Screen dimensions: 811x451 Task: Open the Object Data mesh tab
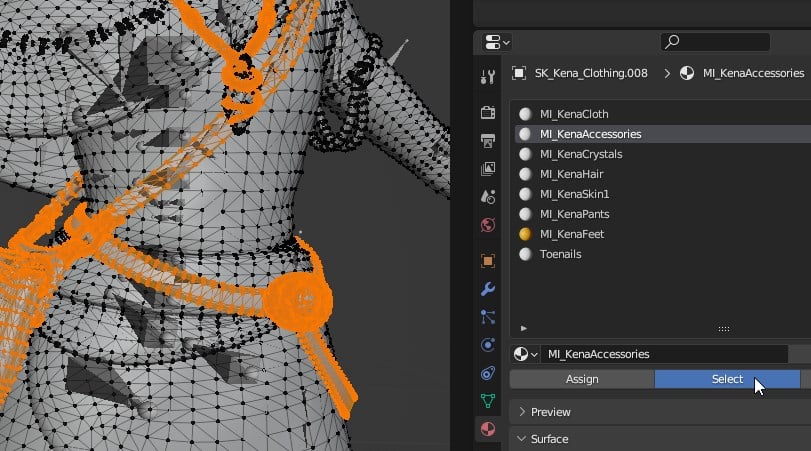point(488,401)
